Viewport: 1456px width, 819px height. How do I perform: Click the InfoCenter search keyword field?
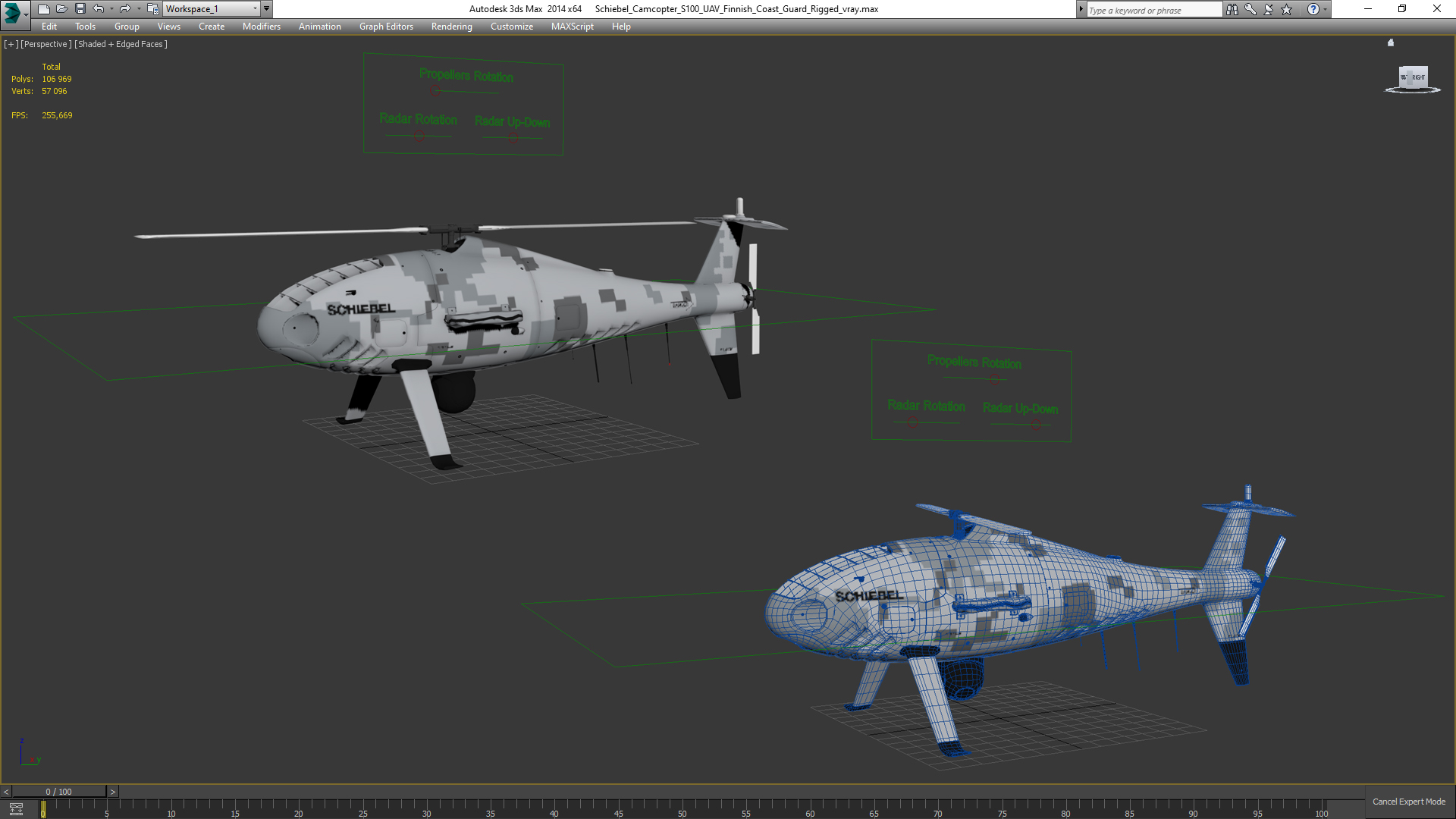coord(1153,10)
